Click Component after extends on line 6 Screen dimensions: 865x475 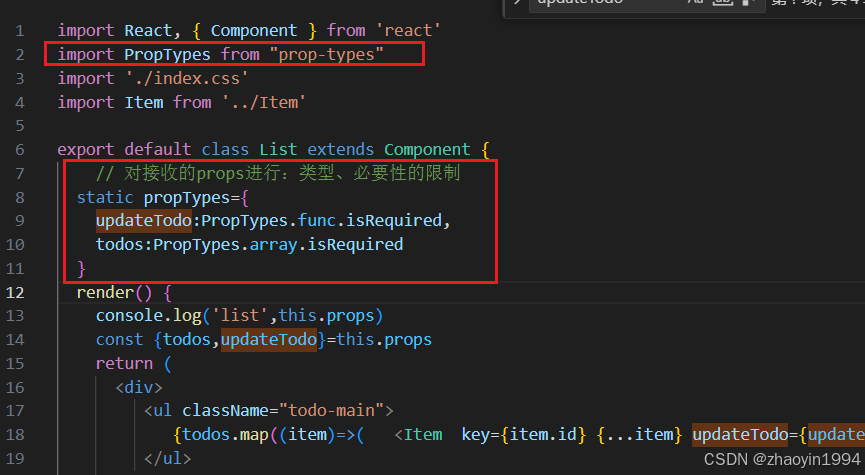coord(427,150)
